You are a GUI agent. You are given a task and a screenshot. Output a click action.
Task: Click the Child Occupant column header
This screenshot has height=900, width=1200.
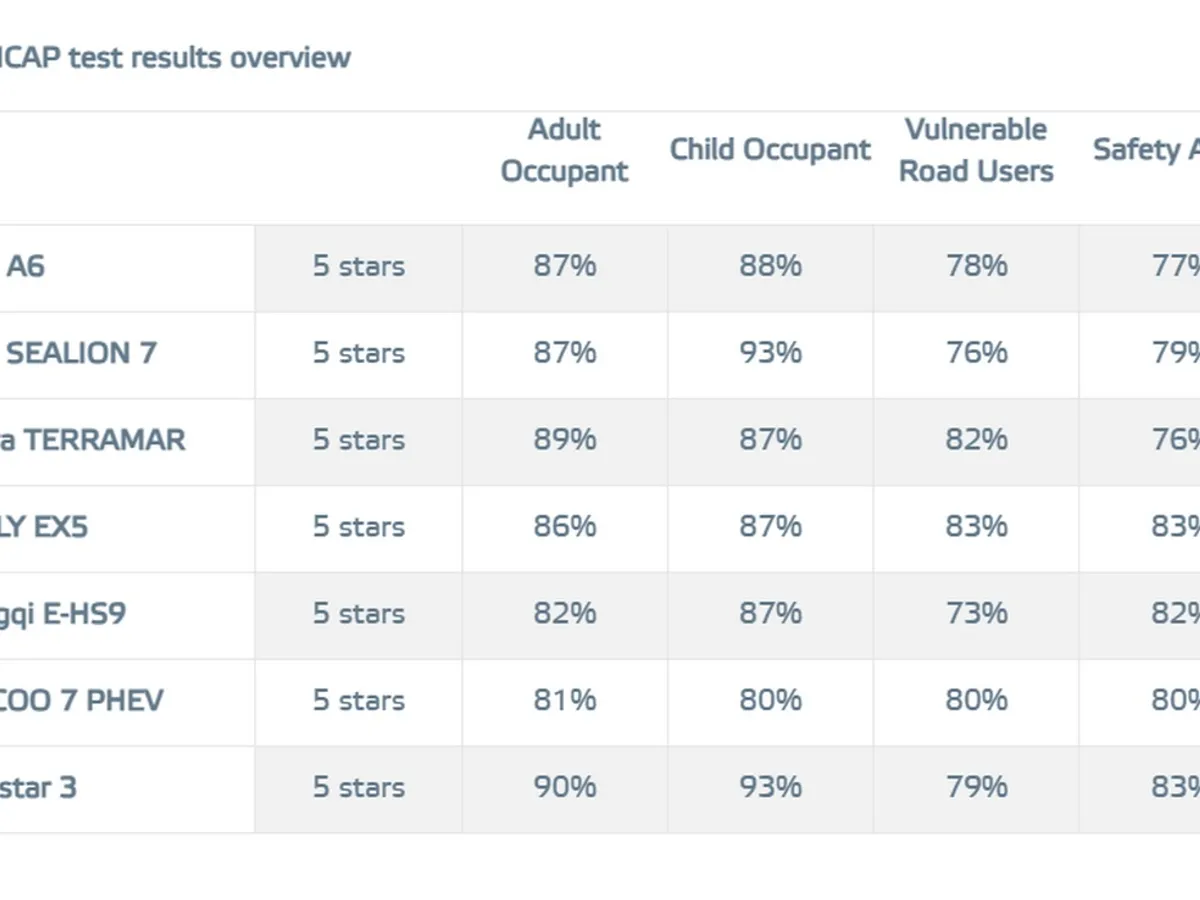coord(770,150)
